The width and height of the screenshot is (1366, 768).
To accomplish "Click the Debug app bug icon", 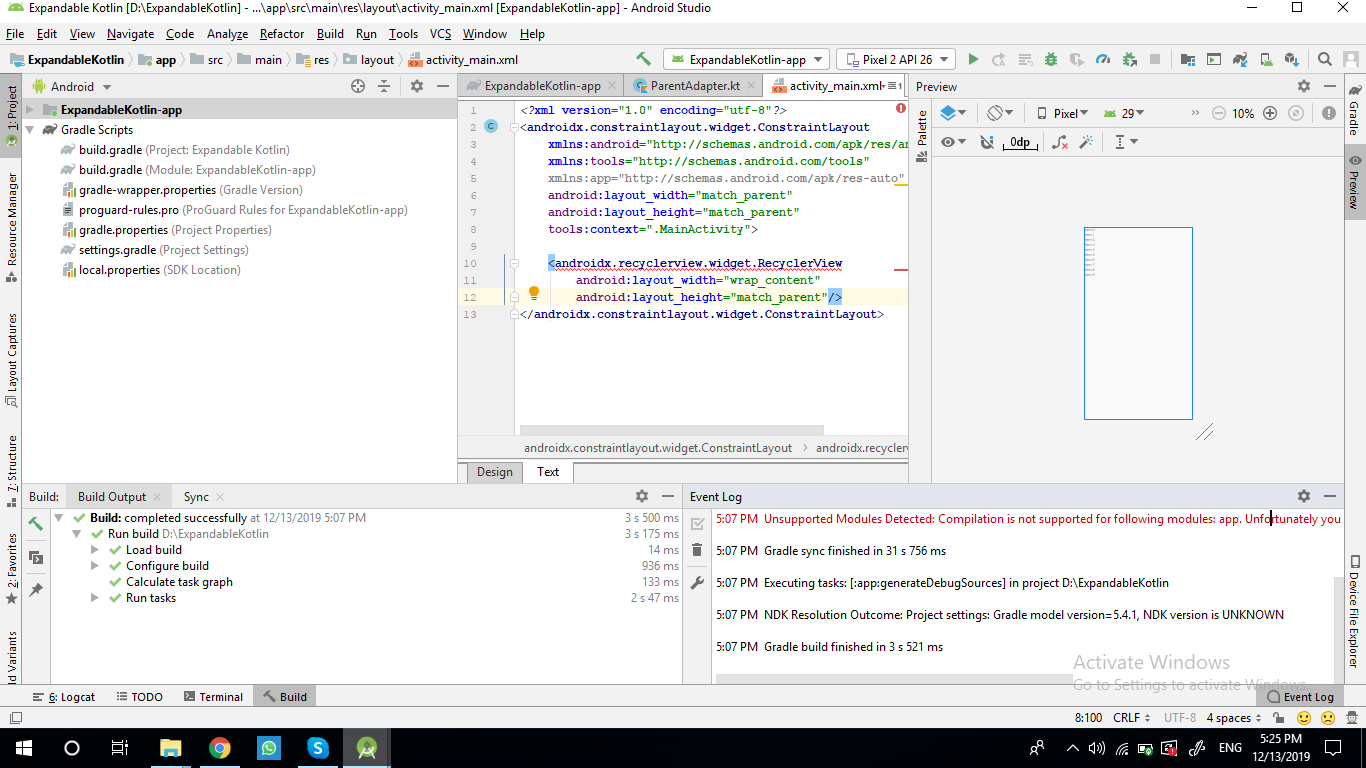I will 1051,60.
